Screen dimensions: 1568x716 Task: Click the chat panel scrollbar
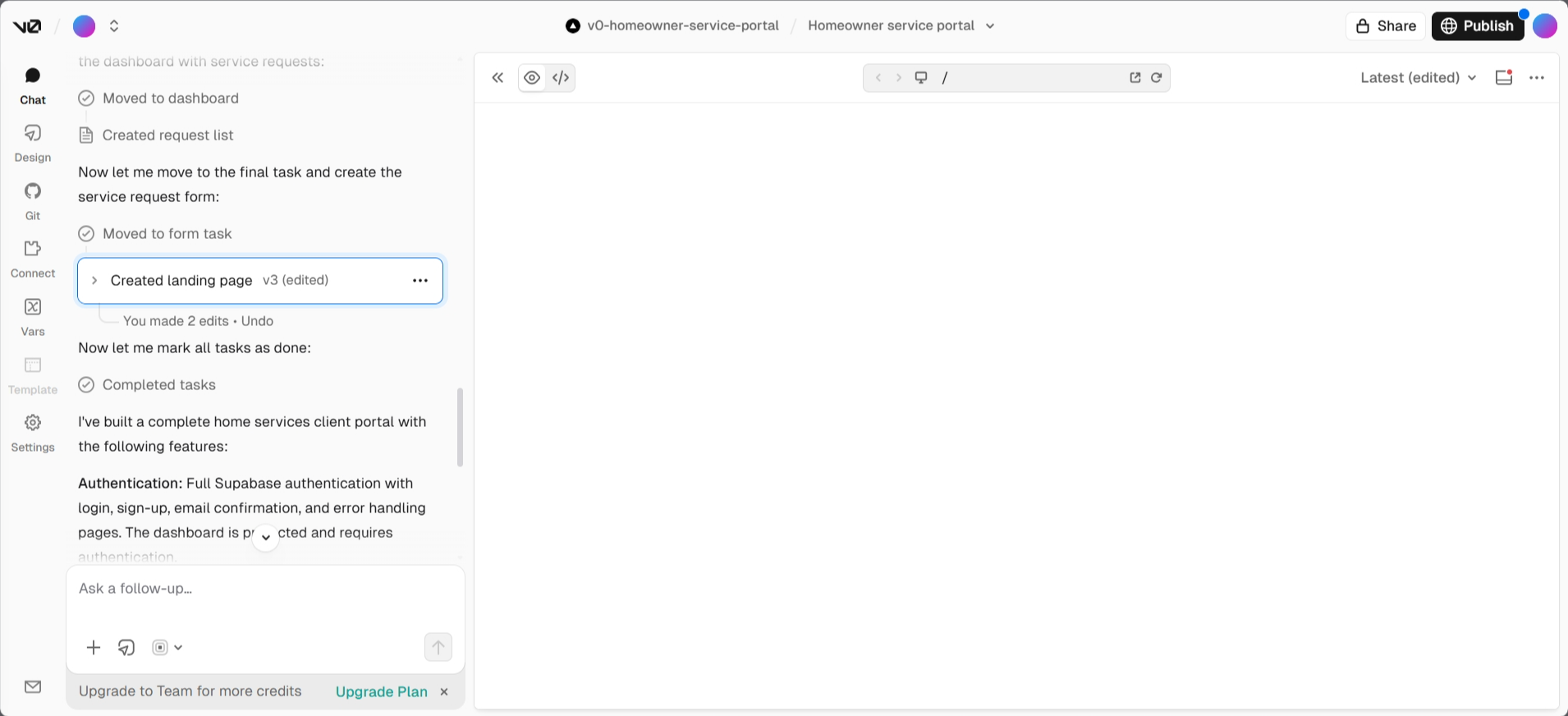click(460, 427)
